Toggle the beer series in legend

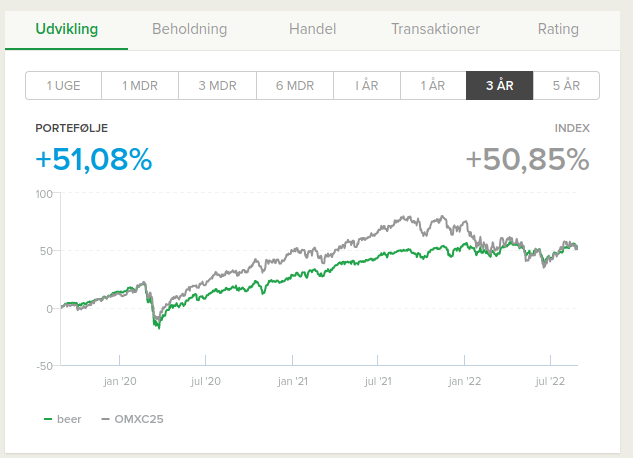[x=70, y=419]
